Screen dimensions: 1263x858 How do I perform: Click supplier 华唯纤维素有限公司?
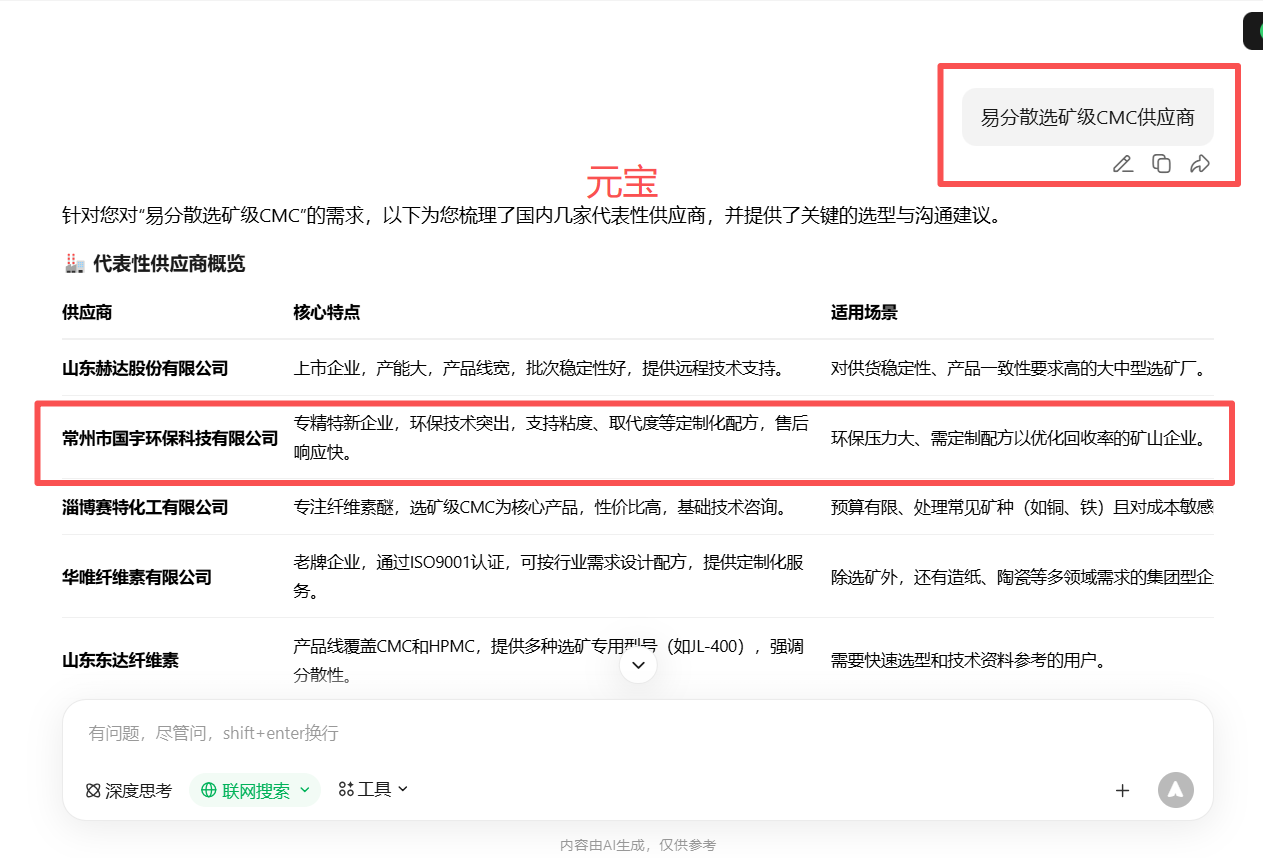pos(137,577)
